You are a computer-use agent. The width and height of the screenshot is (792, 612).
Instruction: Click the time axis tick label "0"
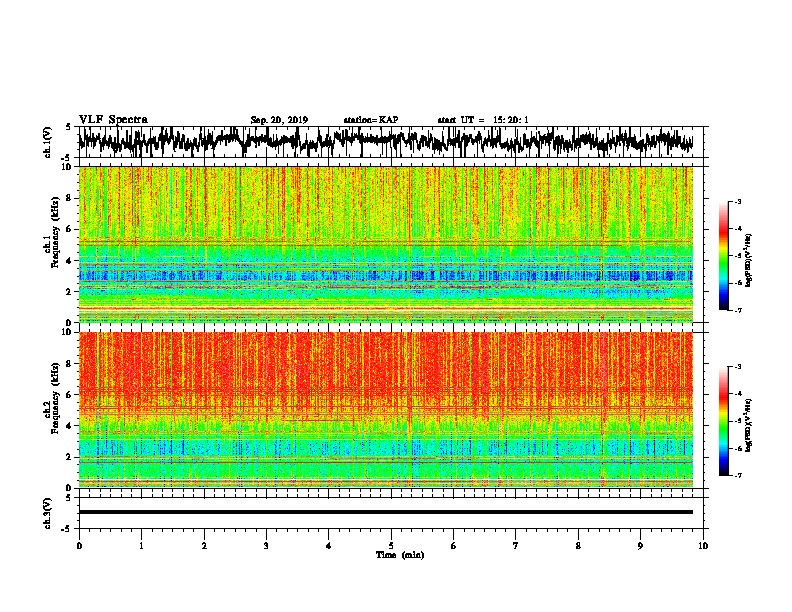(x=79, y=546)
